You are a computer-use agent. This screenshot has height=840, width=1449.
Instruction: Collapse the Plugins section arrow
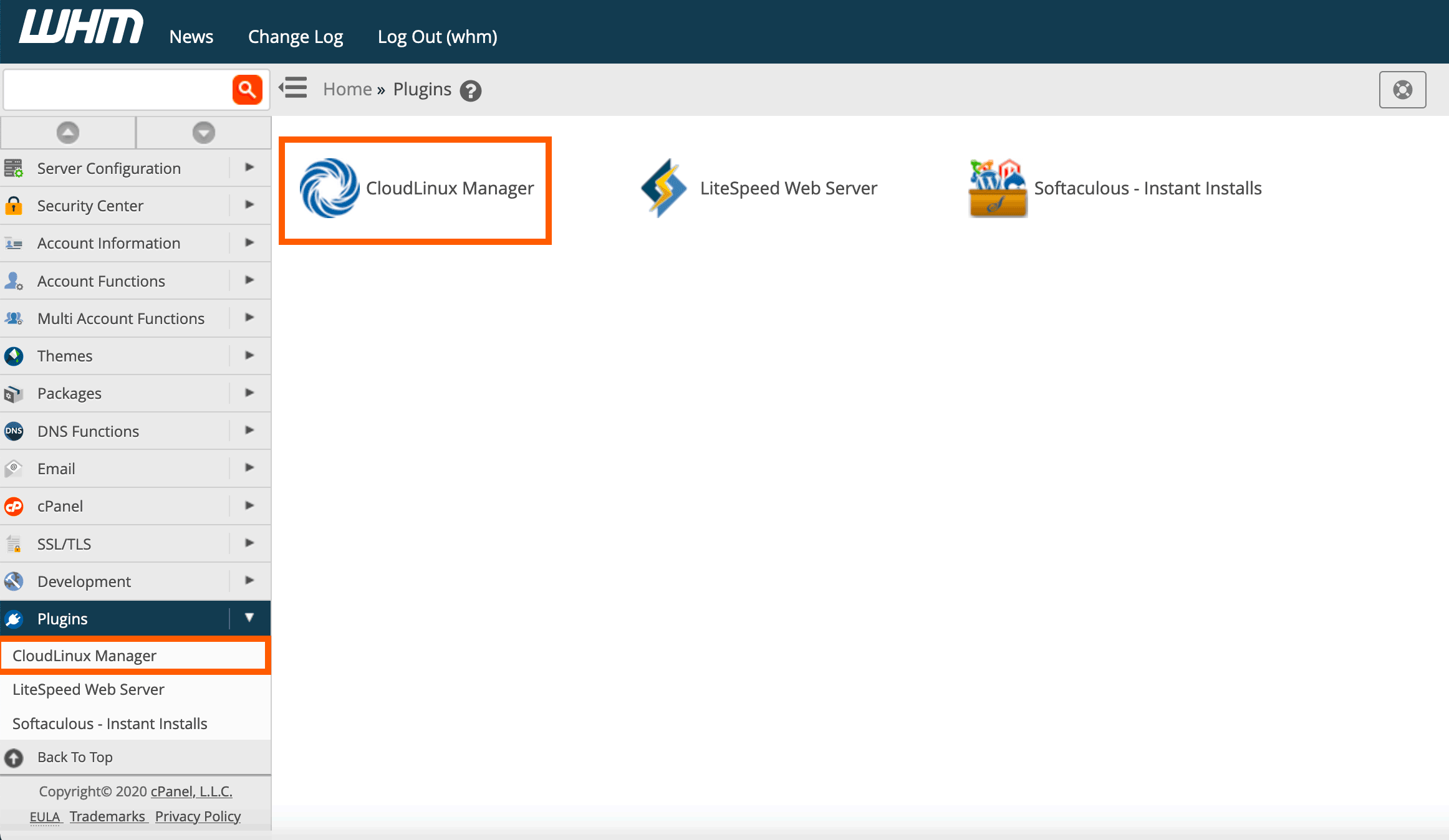(x=249, y=618)
